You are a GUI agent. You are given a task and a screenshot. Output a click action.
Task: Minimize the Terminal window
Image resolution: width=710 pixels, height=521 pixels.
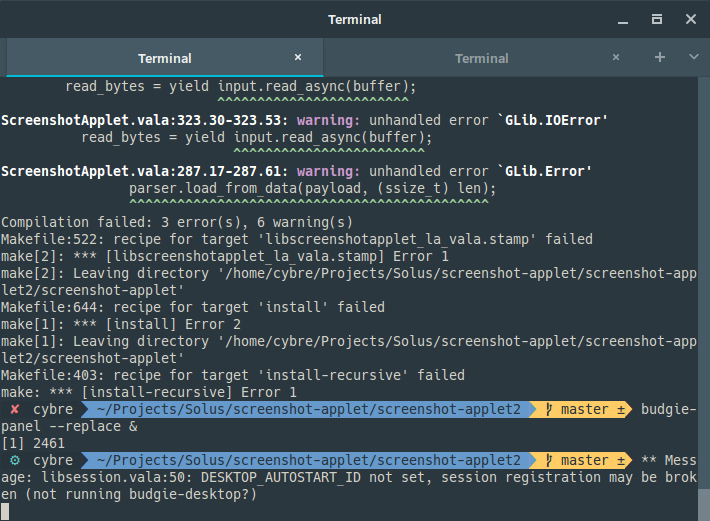click(x=623, y=20)
